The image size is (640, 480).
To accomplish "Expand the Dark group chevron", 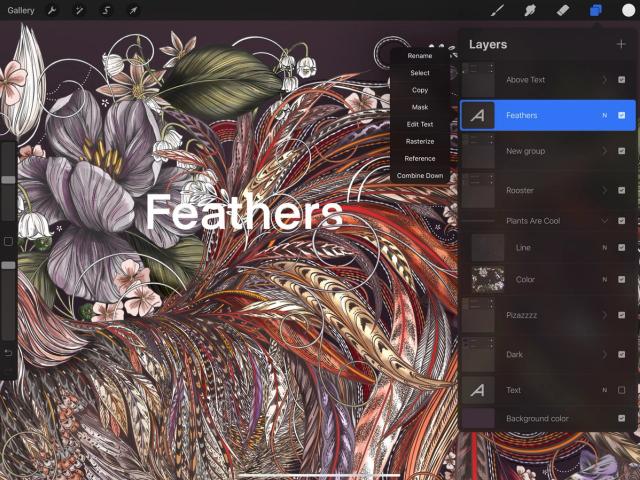I will (604, 354).
